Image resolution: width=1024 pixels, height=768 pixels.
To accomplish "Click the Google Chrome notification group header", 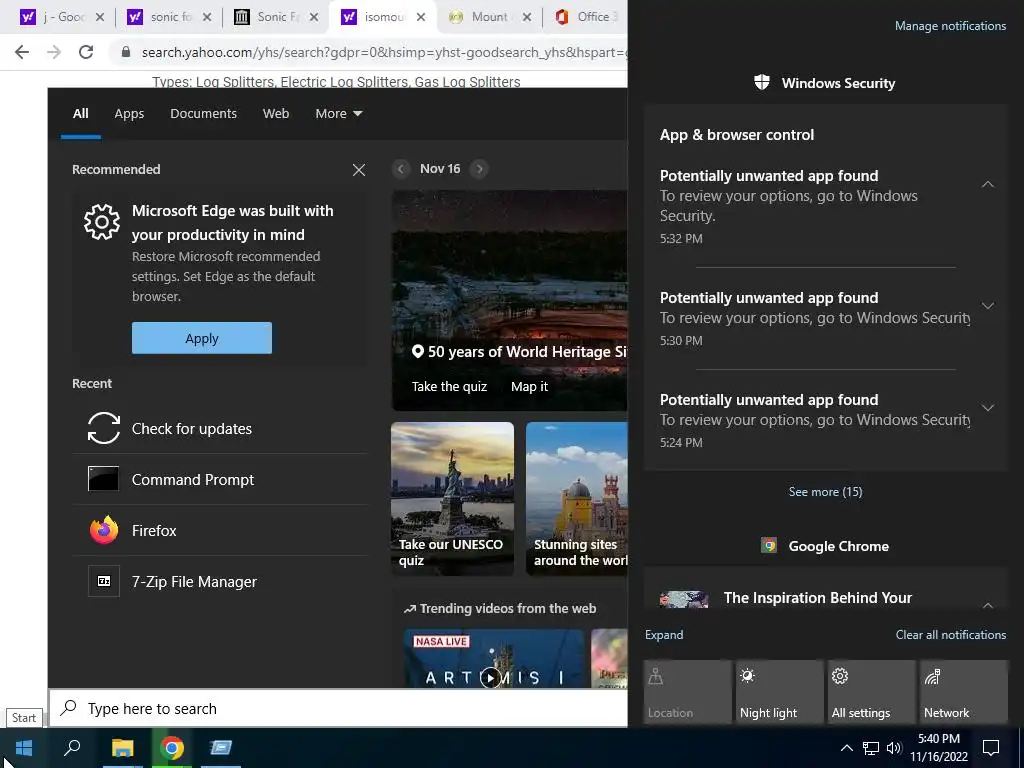I will [825, 546].
